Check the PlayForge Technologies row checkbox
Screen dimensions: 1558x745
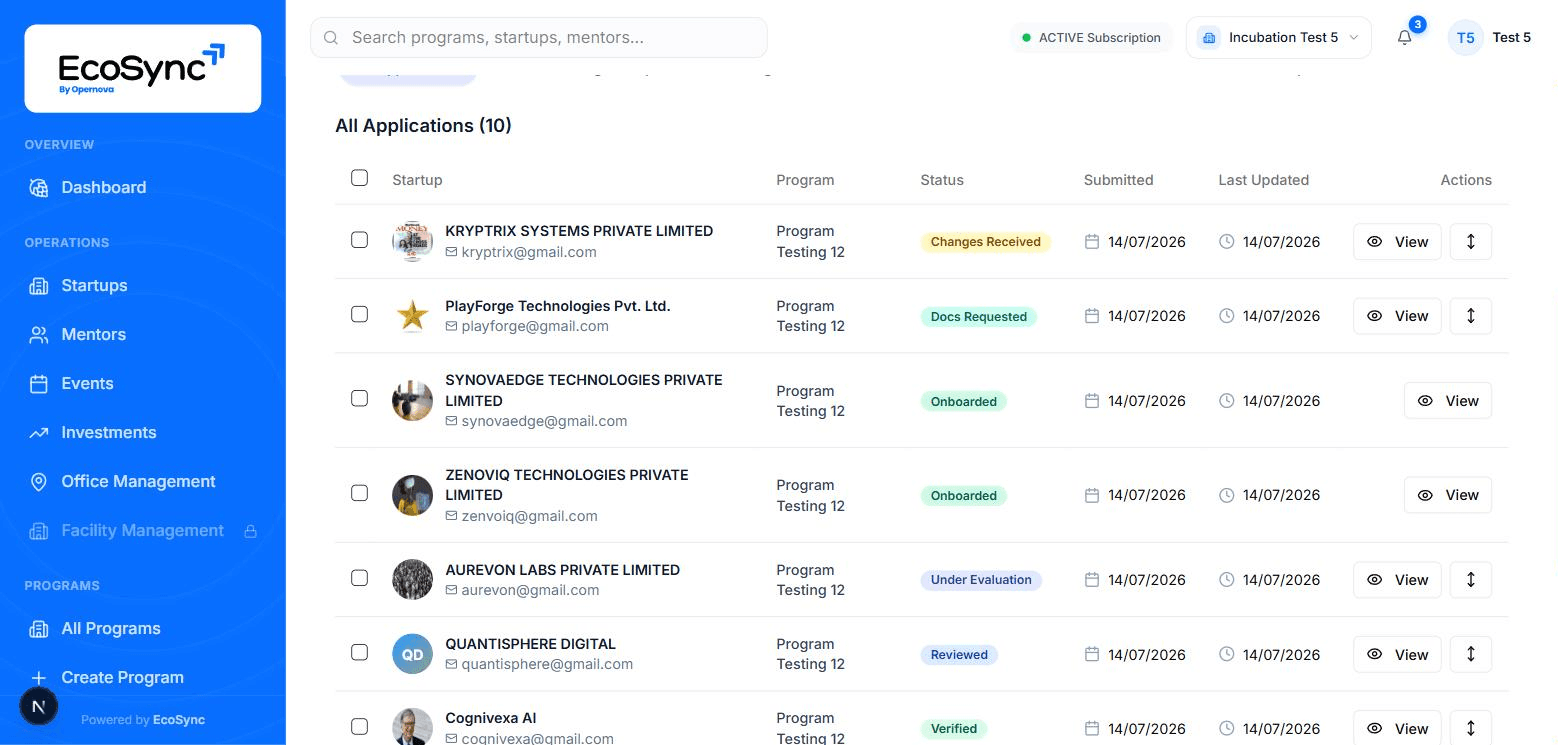(x=360, y=314)
